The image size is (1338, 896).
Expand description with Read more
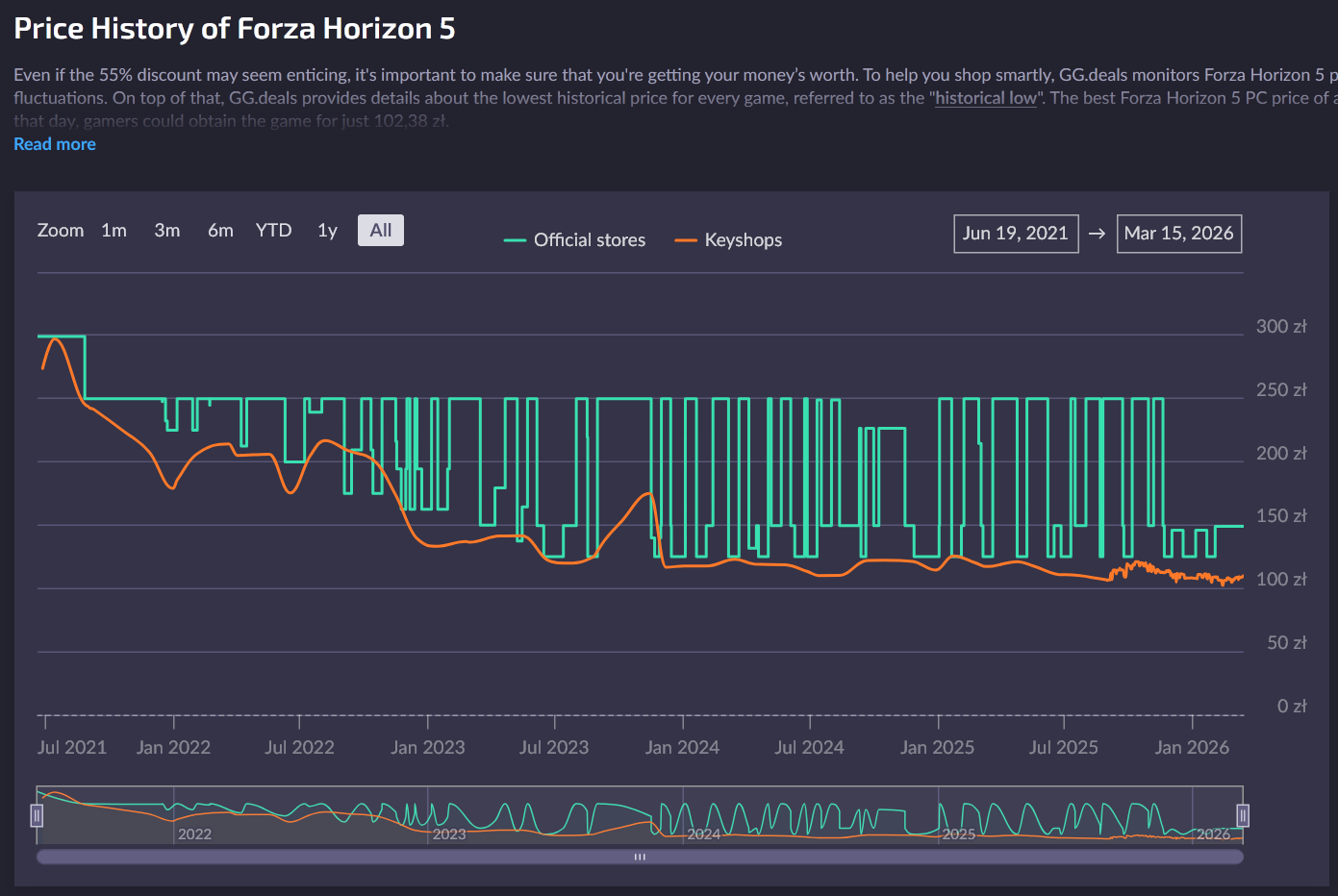coord(55,144)
